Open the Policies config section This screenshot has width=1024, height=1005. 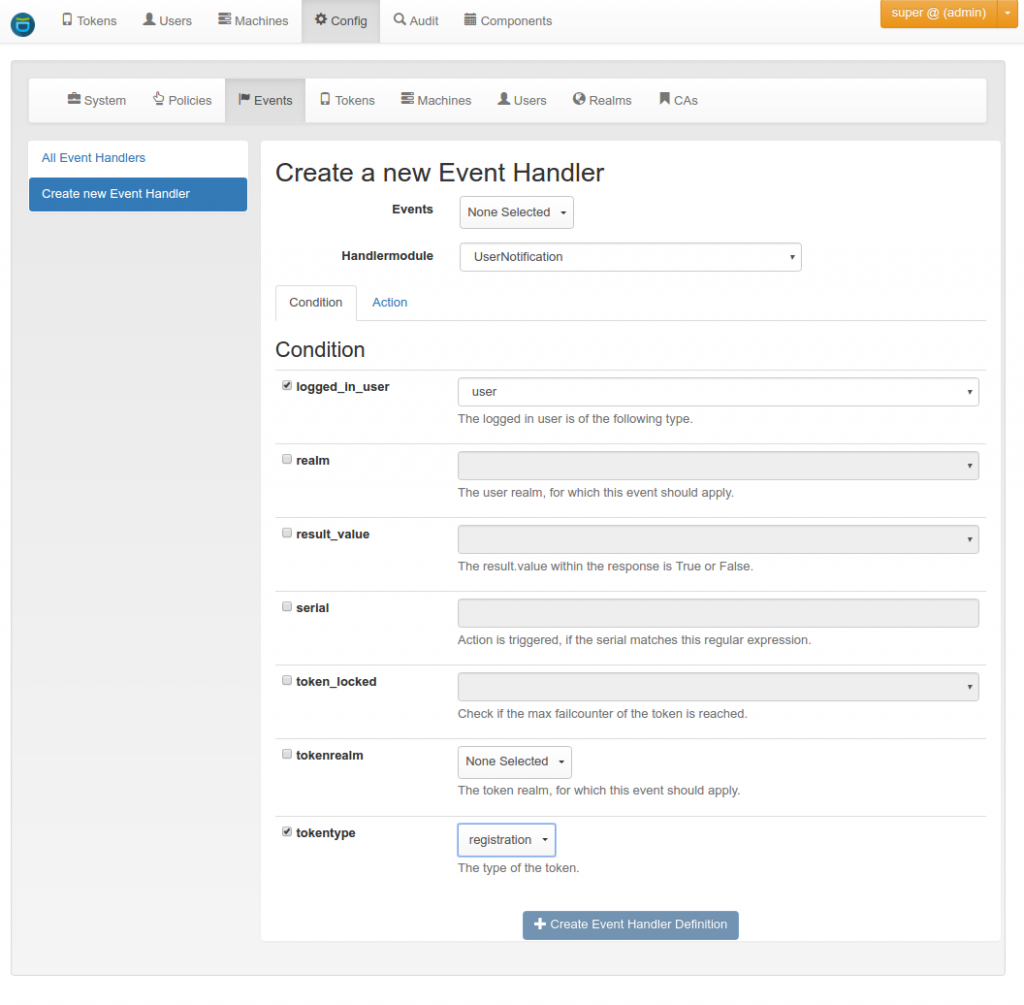(182, 100)
